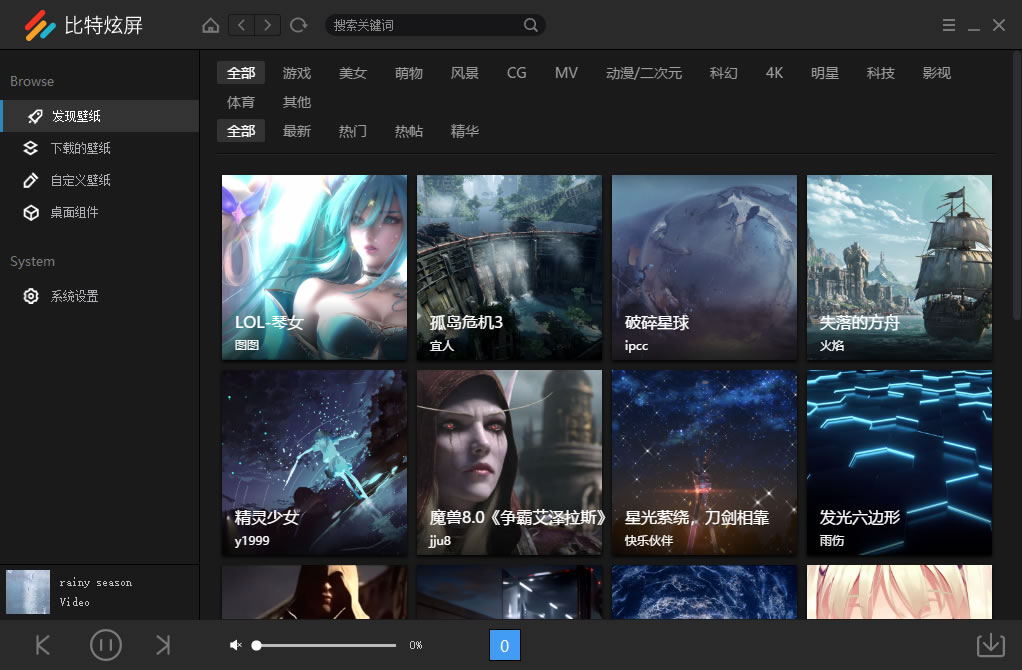Sort wallpapers by 热门
This screenshot has width=1022, height=670.
[x=353, y=131]
